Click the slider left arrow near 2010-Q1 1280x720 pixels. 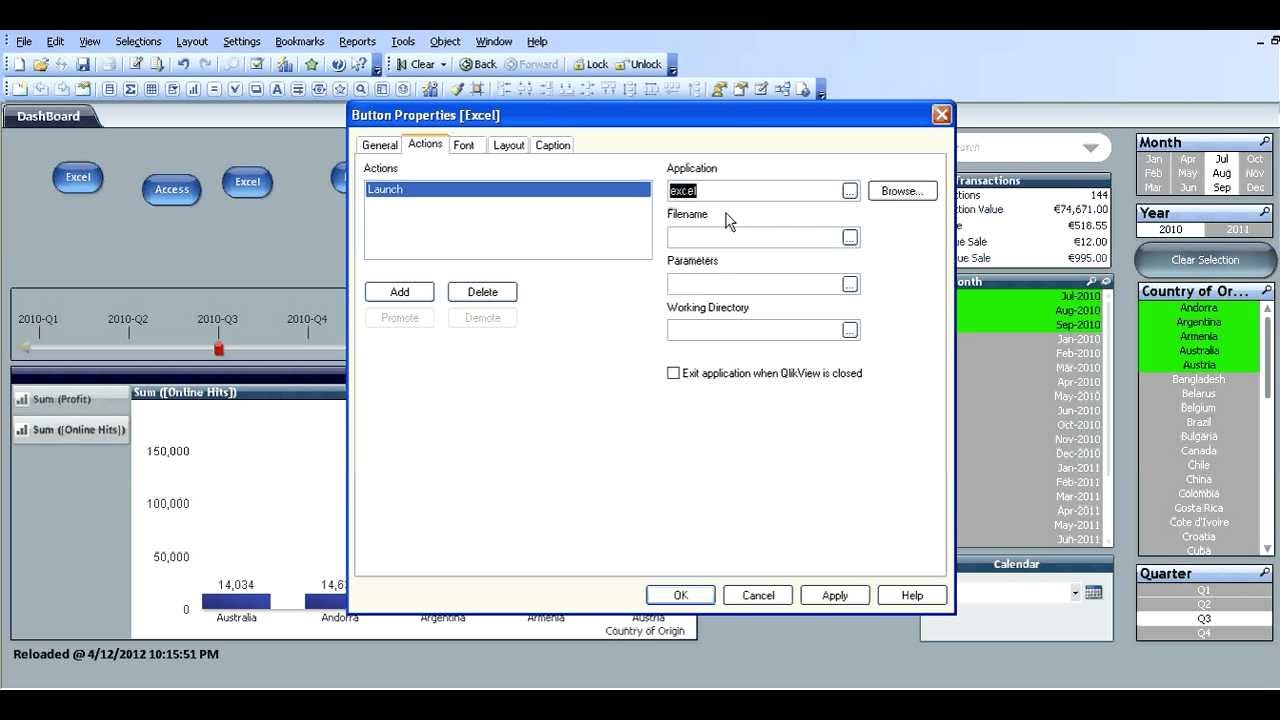pyautogui.click(x=25, y=348)
